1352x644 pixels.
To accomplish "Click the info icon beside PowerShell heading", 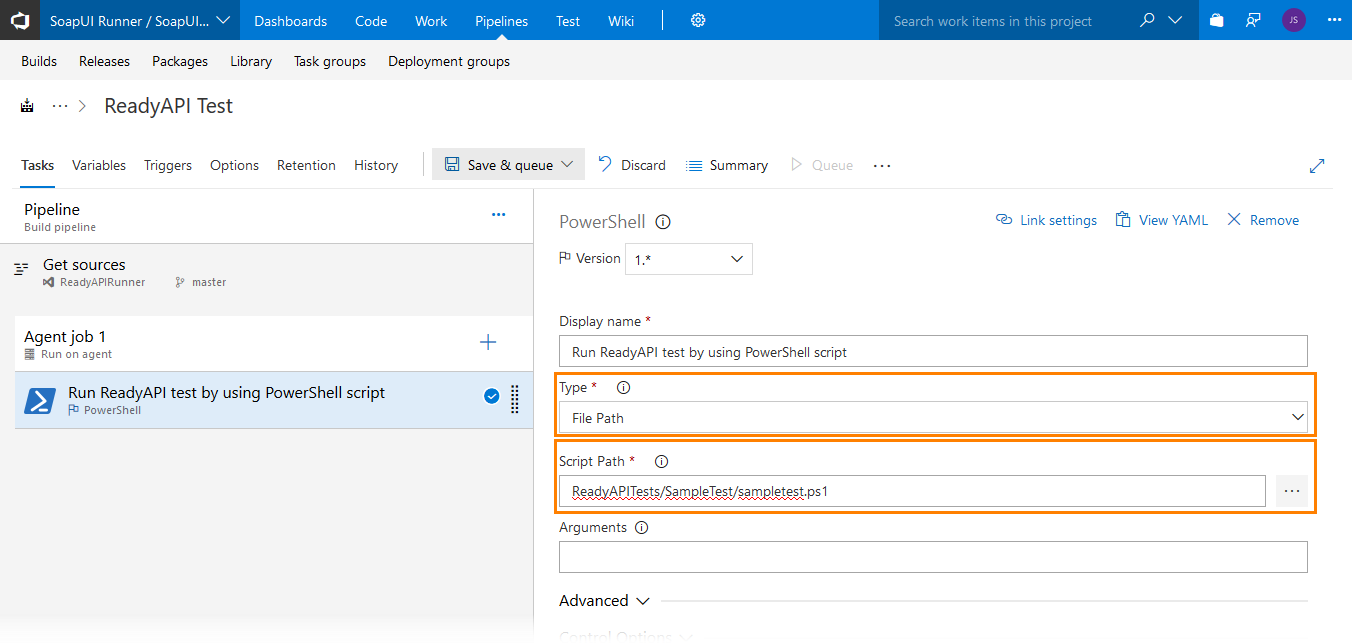I will pos(663,222).
